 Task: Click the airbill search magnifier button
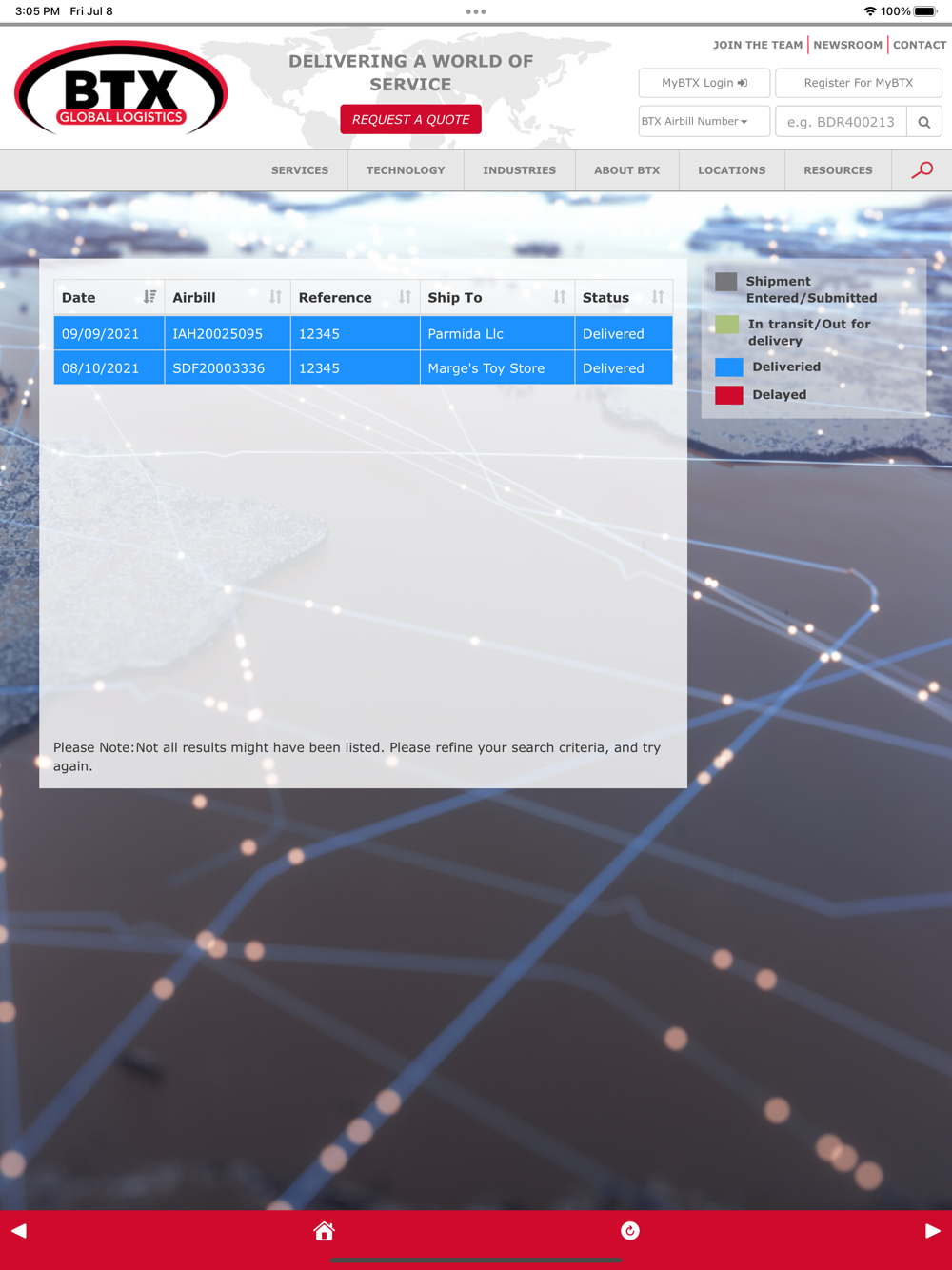pos(923,122)
